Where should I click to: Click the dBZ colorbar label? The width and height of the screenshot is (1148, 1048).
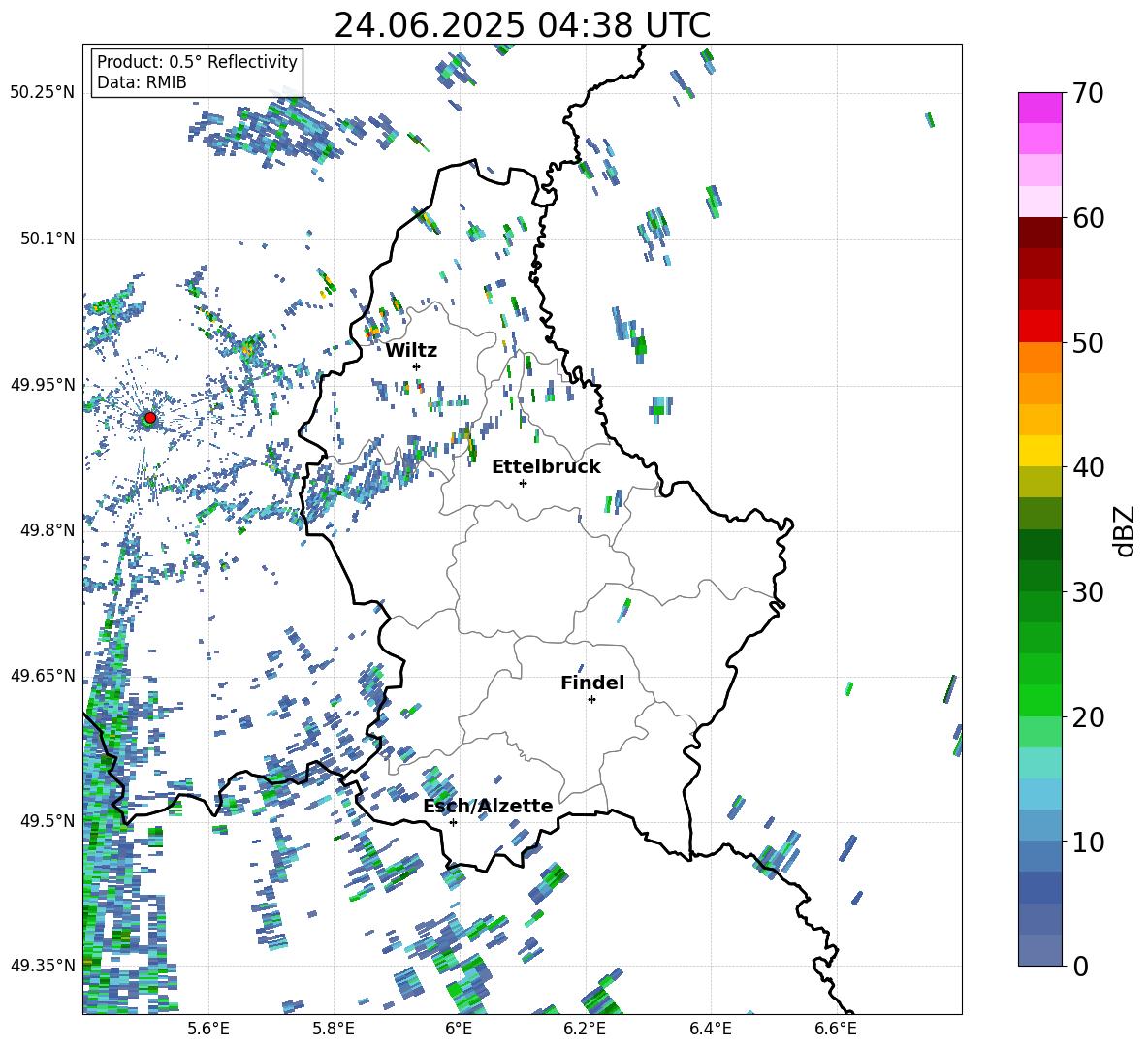coord(1124,530)
